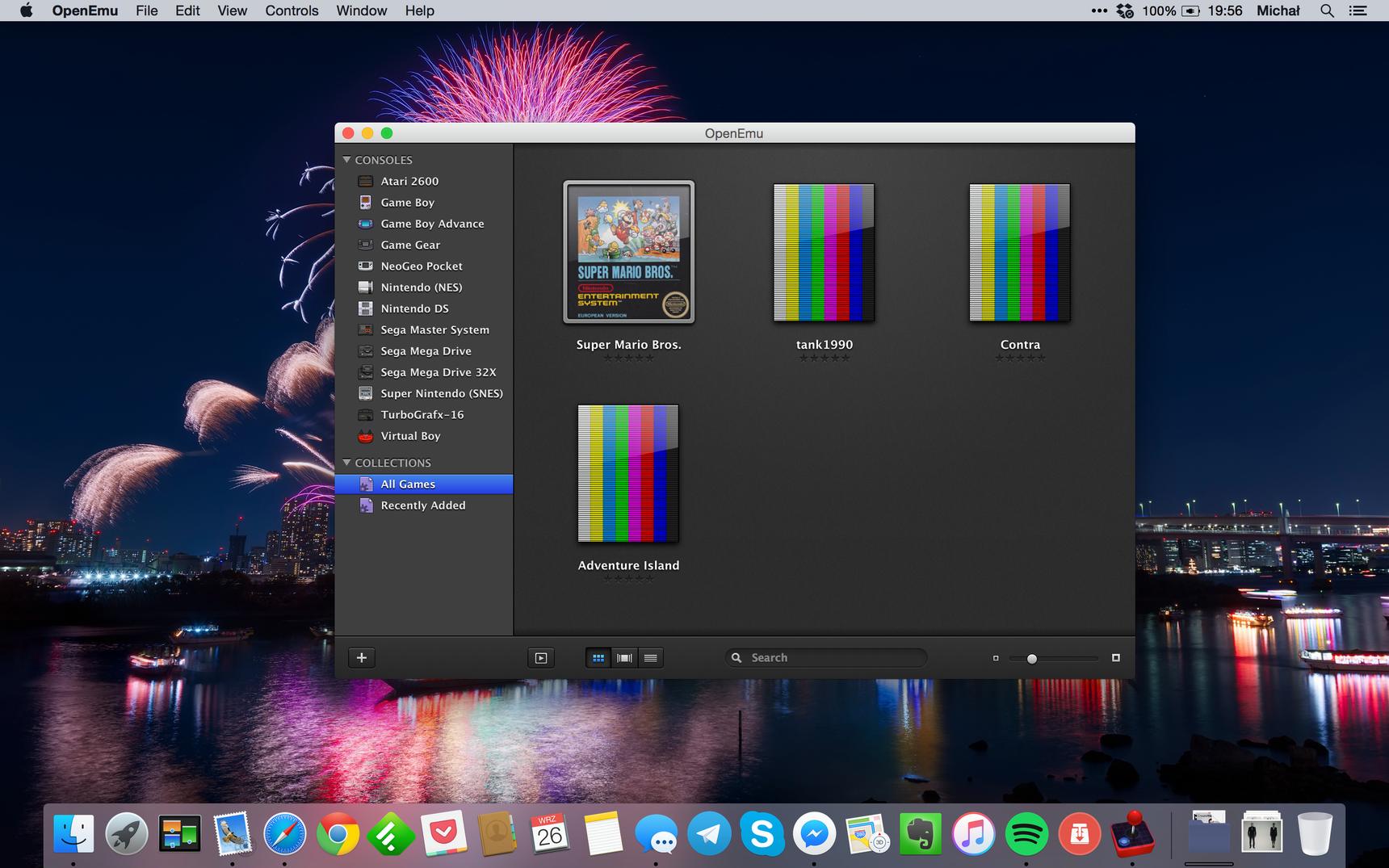Open Spotlight search in menu bar

pos(1327,10)
